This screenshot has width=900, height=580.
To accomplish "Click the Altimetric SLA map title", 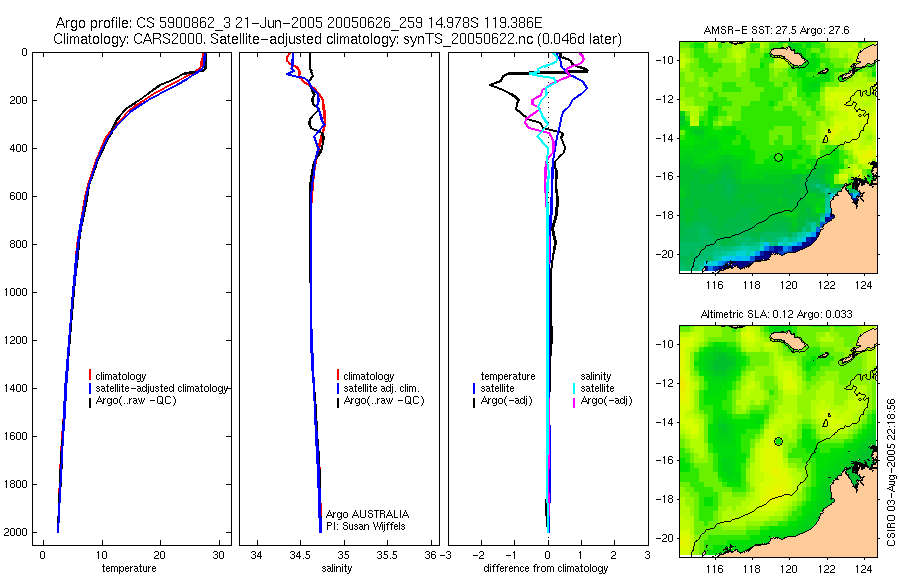I will click(777, 314).
